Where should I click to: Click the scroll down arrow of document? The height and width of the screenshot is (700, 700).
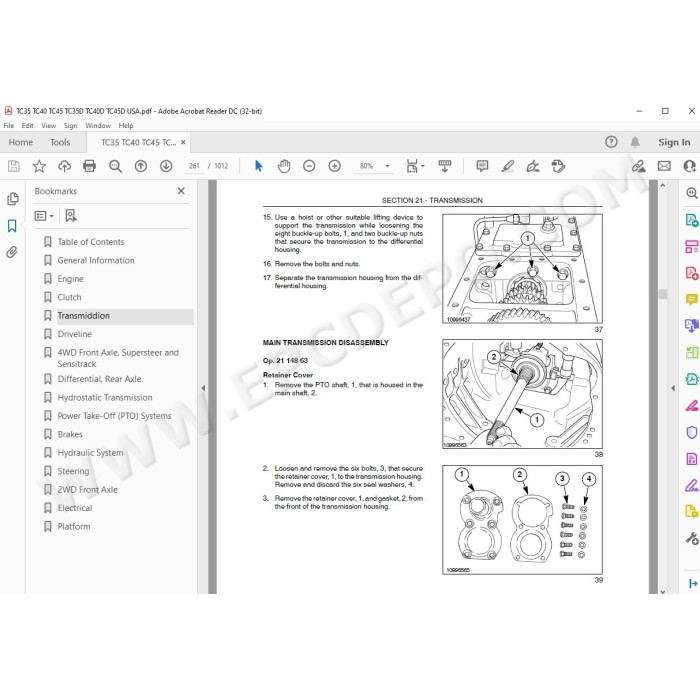[662, 591]
